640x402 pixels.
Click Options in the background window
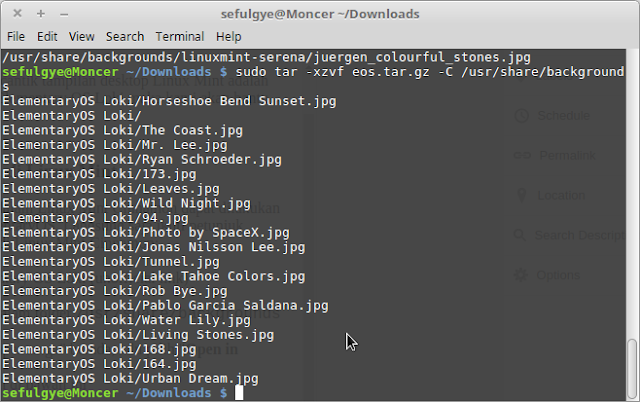click(x=558, y=275)
